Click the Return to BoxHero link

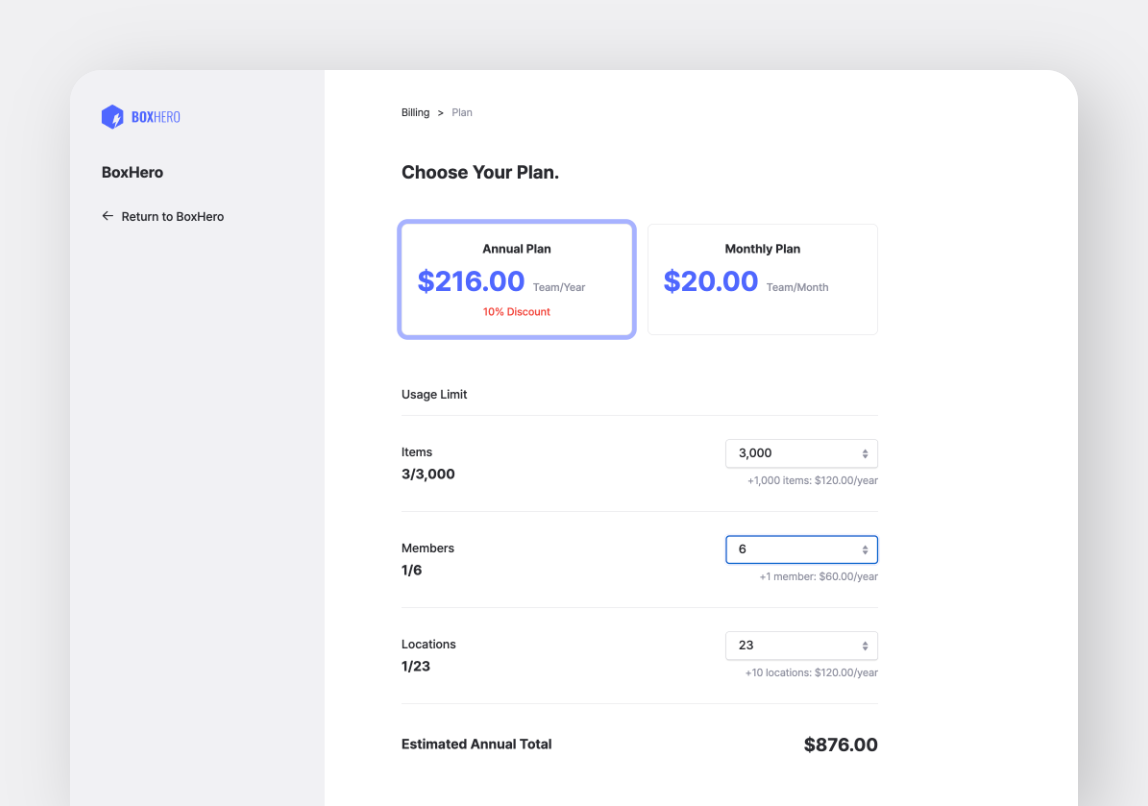pyautogui.click(x=172, y=216)
